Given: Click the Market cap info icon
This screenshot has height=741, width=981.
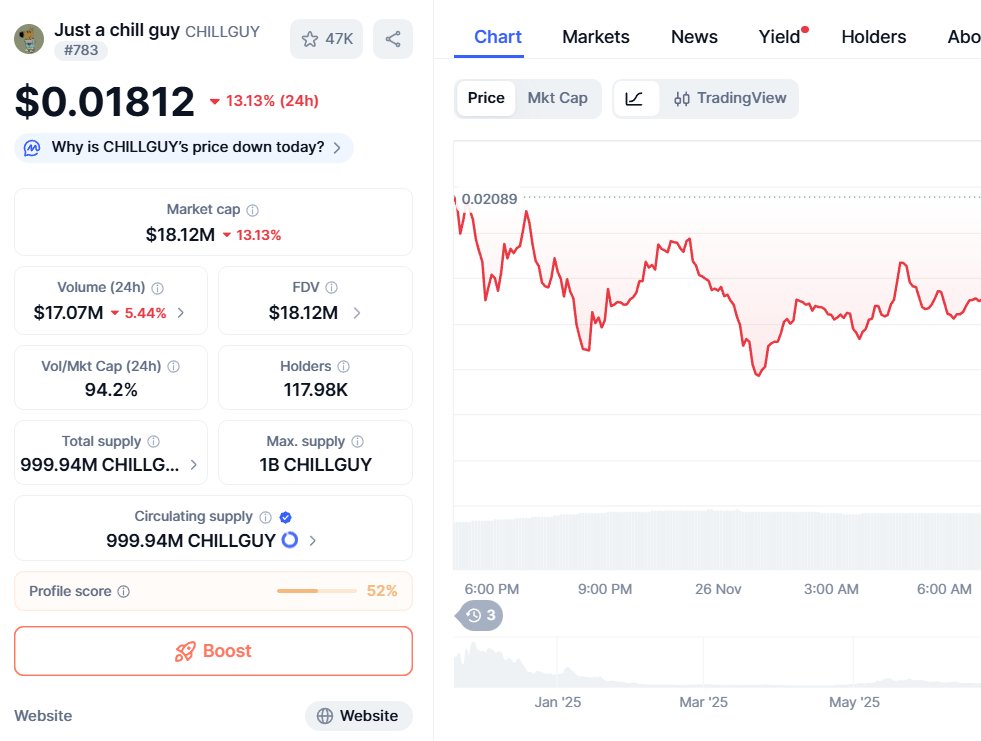Looking at the screenshot, I should click(252, 210).
